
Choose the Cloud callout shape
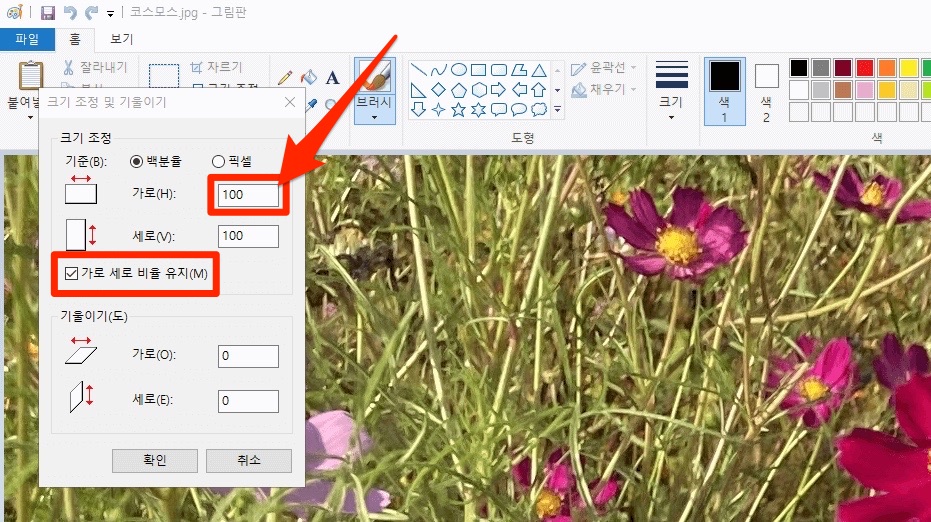(x=539, y=109)
